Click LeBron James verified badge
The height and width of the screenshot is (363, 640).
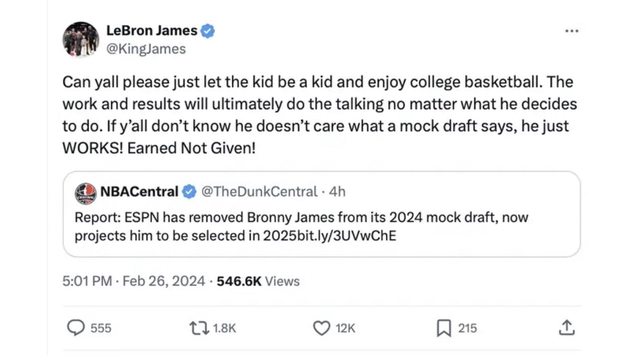[x=208, y=31]
